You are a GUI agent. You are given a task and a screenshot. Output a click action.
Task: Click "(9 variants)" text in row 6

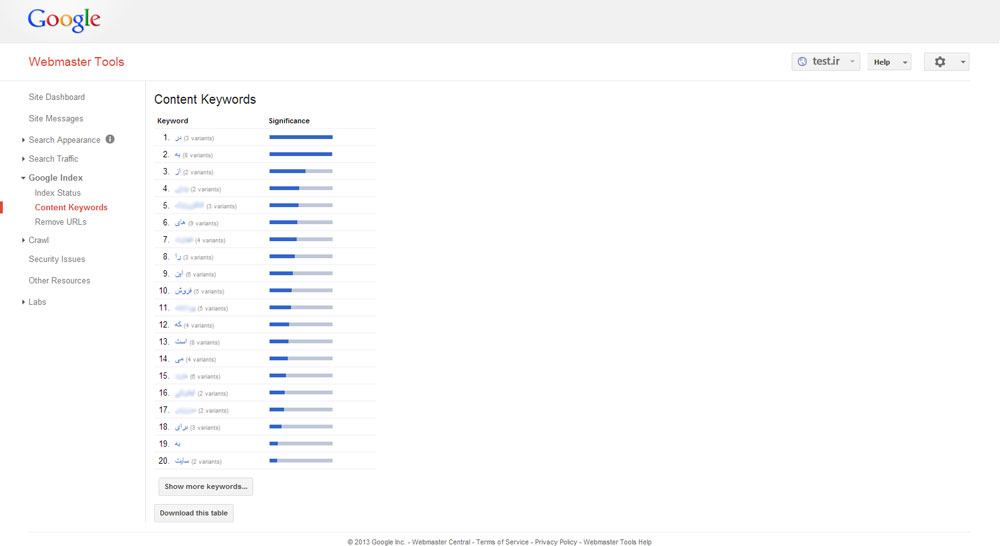203,223
